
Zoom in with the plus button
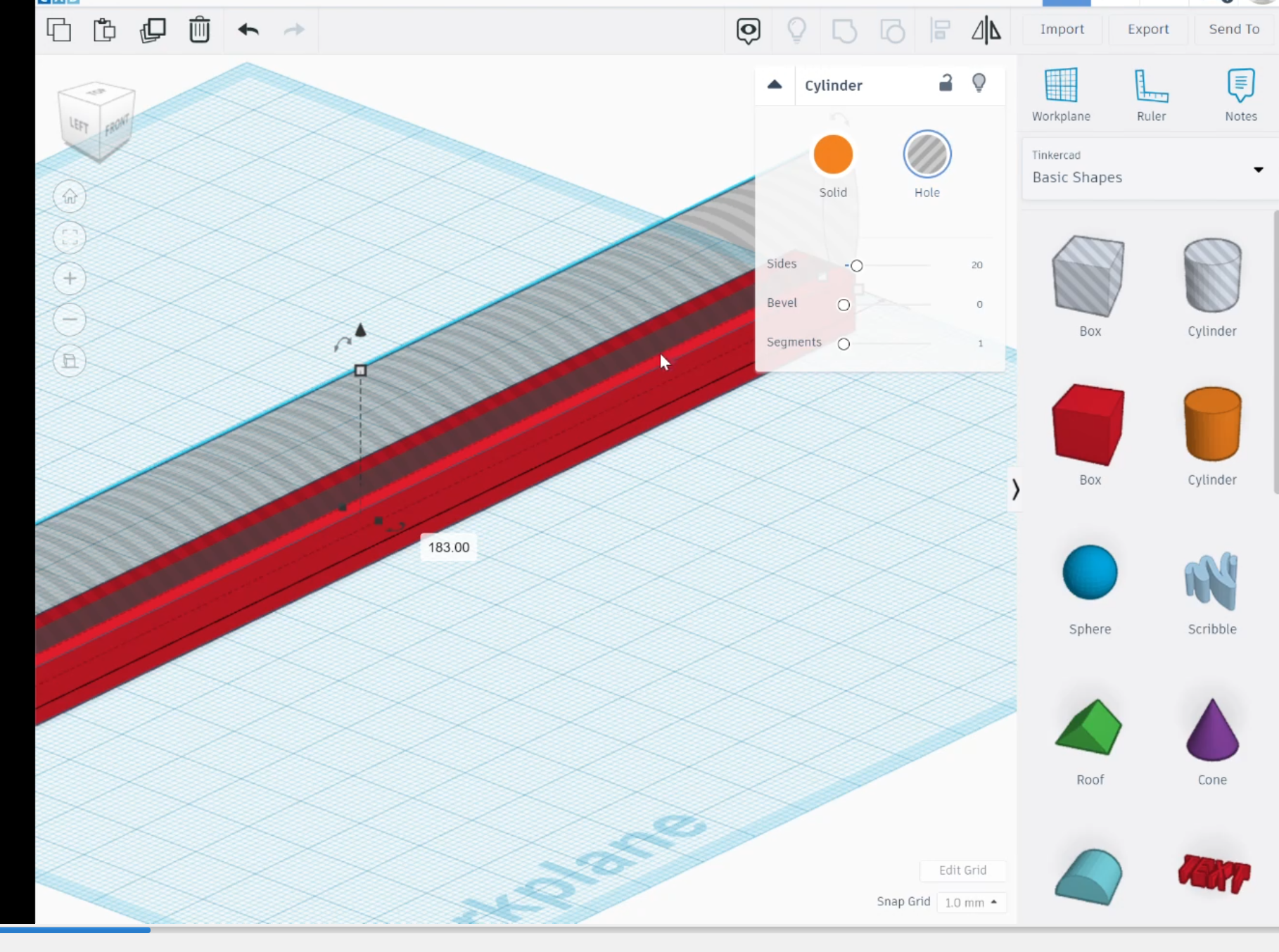(x=70, y=279)
